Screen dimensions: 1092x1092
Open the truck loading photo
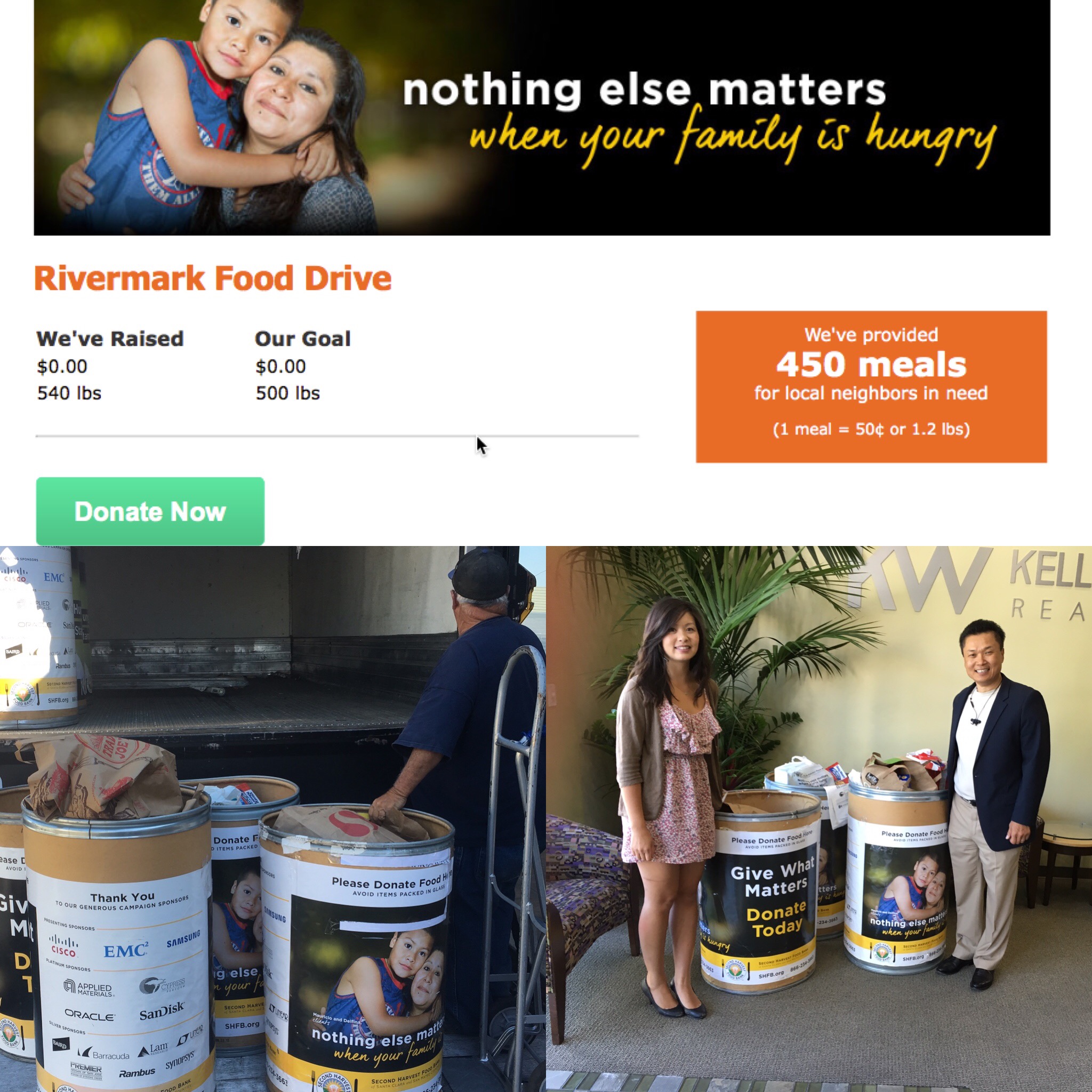coord(273,819)
